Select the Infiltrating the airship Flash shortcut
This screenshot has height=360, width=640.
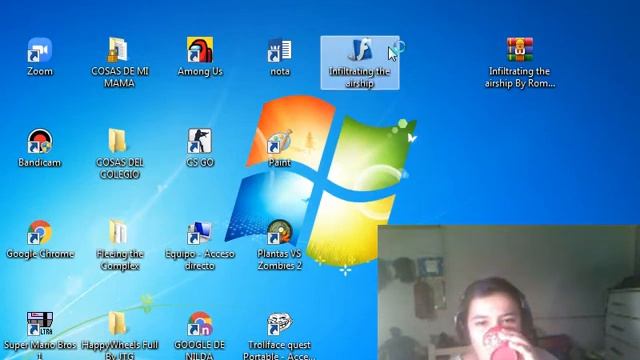[x=360, y=62]
